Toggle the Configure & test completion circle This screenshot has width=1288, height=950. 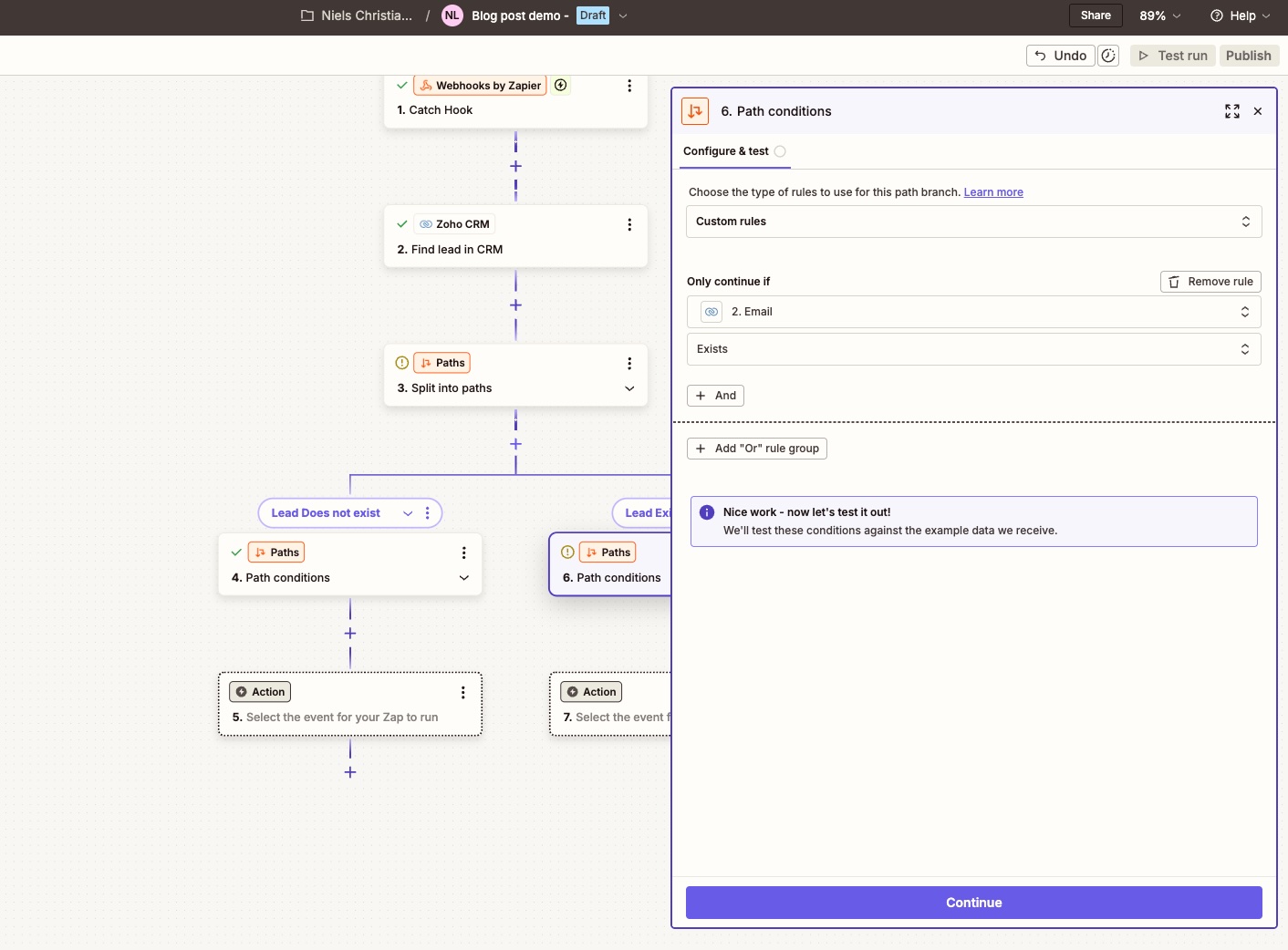tap(781, 151)
